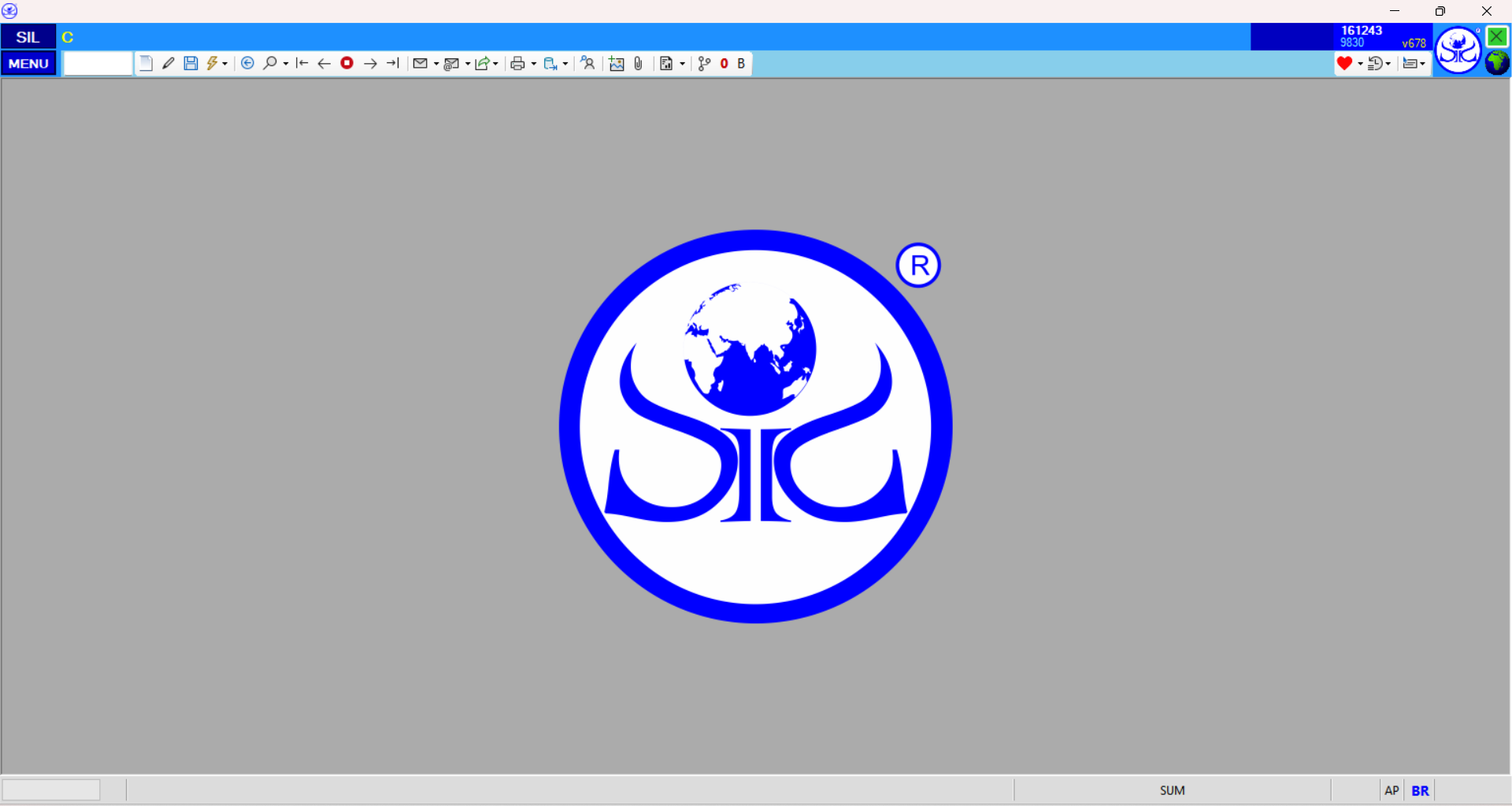
Task: Click the SUM status bar entry
Action: point(1173,790)
